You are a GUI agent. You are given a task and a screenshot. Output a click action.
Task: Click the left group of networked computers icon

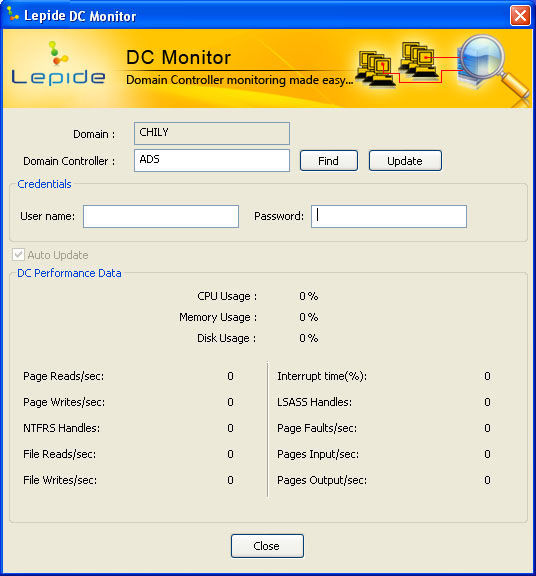(374, 69)
